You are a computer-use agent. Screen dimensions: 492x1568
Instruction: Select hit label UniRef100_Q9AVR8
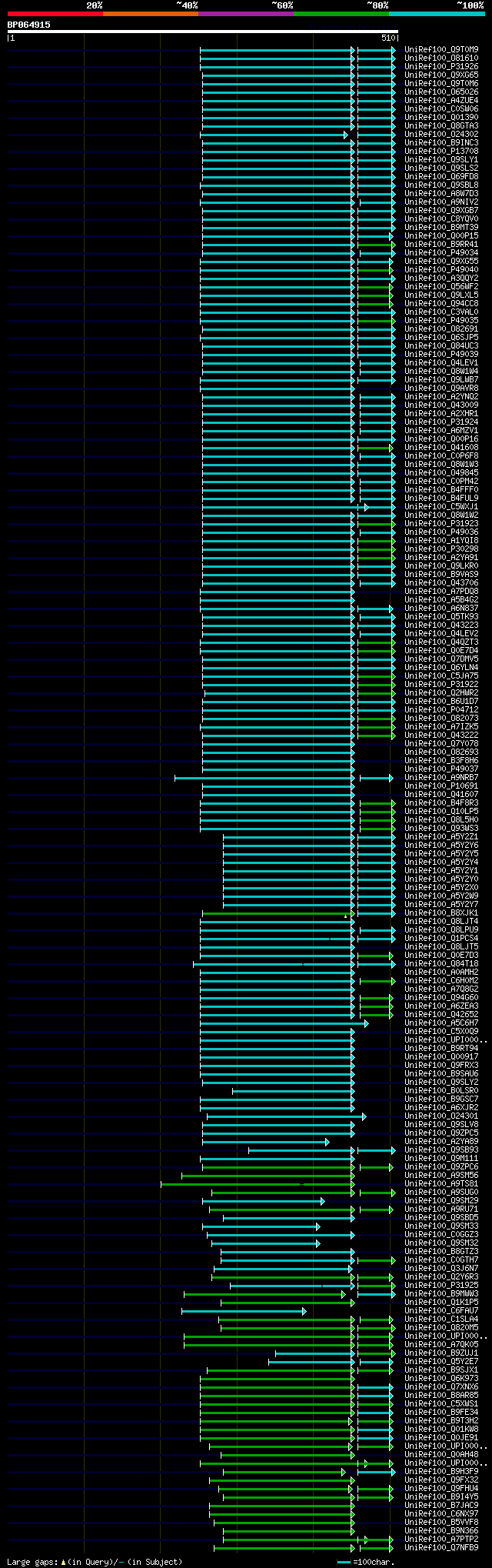[441, 388]
